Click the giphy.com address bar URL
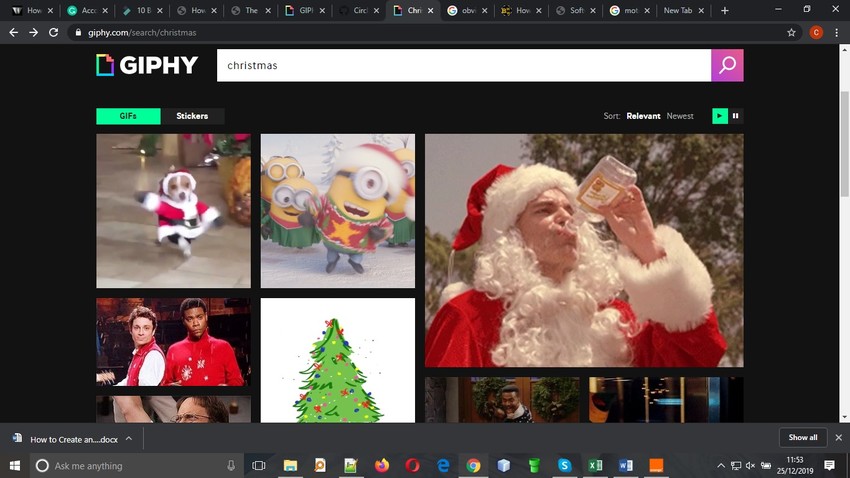 click(142, 33)
